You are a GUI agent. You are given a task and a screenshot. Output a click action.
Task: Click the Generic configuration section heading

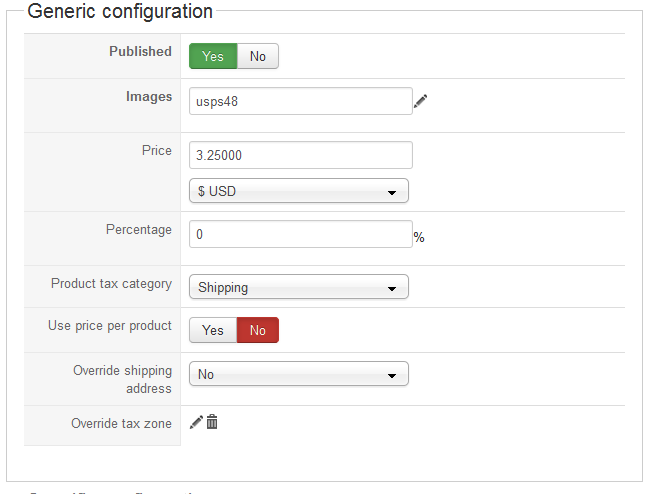coord(120,12)
